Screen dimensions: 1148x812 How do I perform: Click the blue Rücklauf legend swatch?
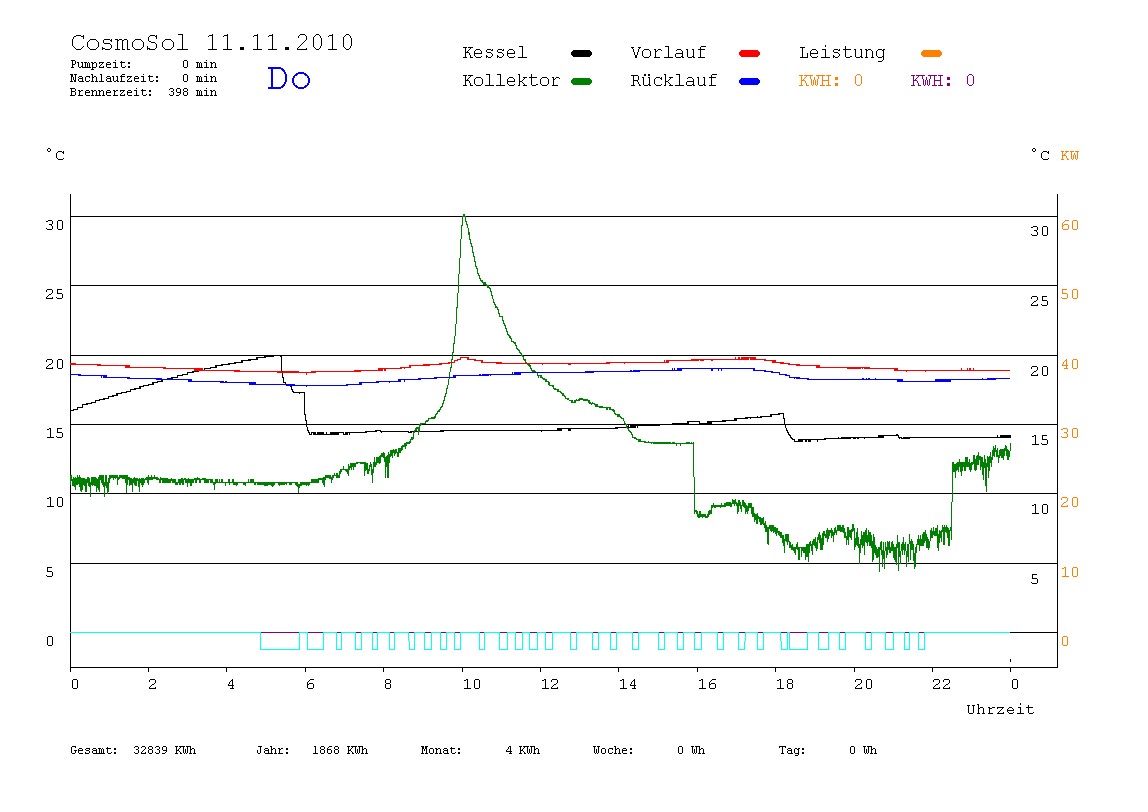pos(750,81)
